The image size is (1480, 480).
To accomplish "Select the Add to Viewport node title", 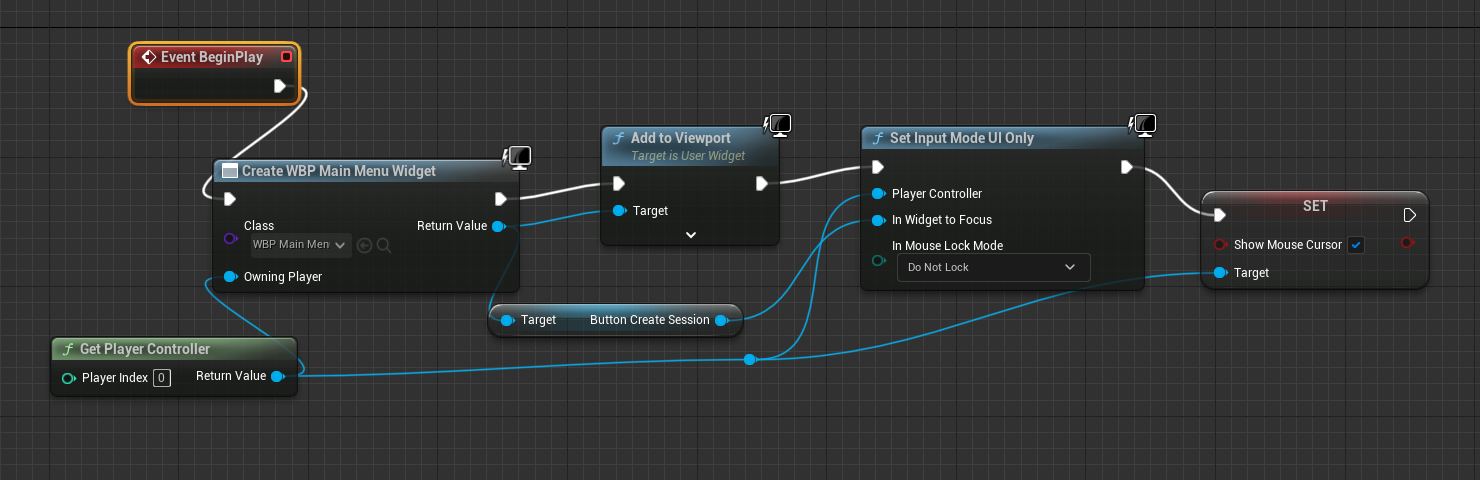I will pyautogui.click(x=681, y=138).
